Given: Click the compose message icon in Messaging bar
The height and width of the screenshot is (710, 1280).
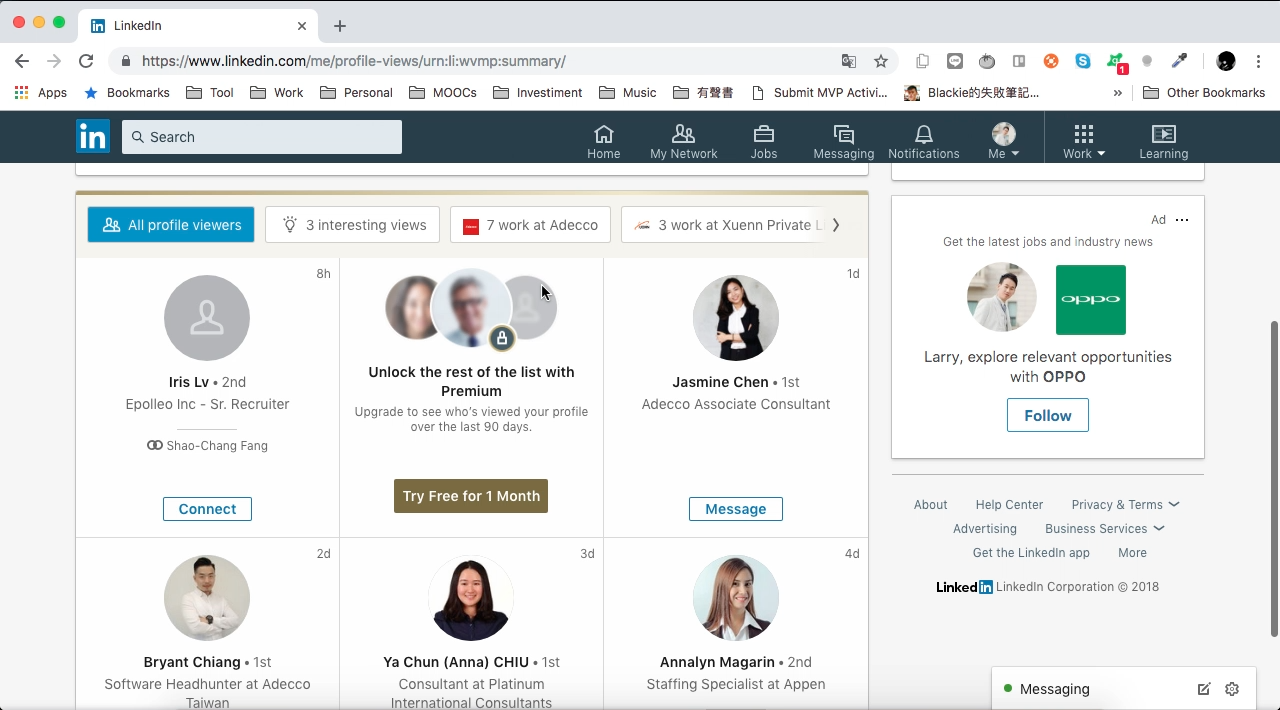Looking at the screenshot, I should pos(1204,689).
